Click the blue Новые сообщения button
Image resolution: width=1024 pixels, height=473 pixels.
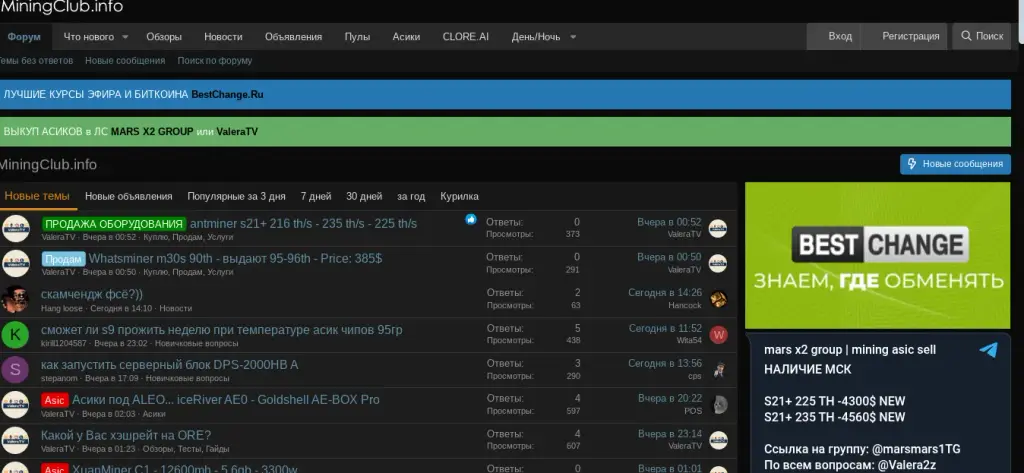tap(955, 164)
